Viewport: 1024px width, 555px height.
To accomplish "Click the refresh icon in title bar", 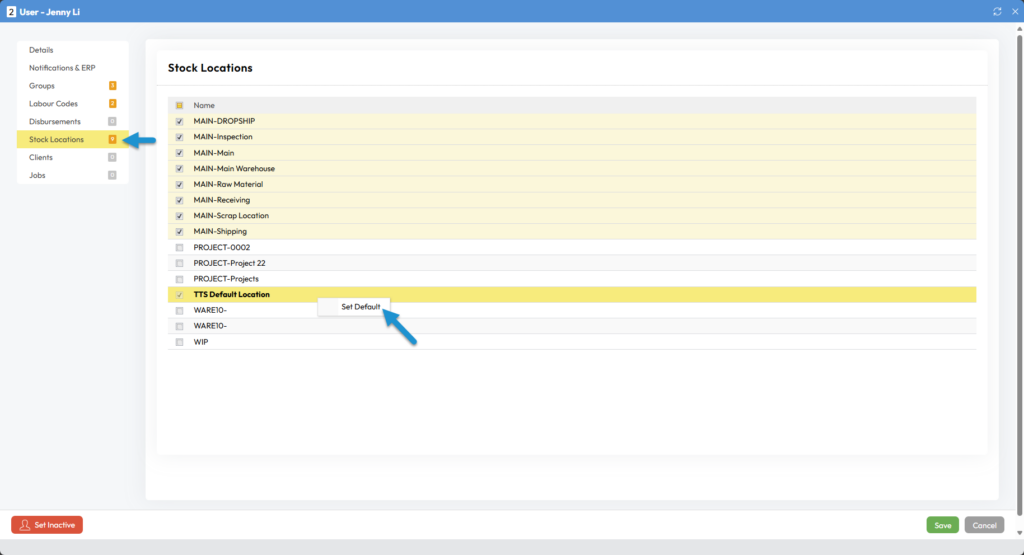I will tap(997, 11).
